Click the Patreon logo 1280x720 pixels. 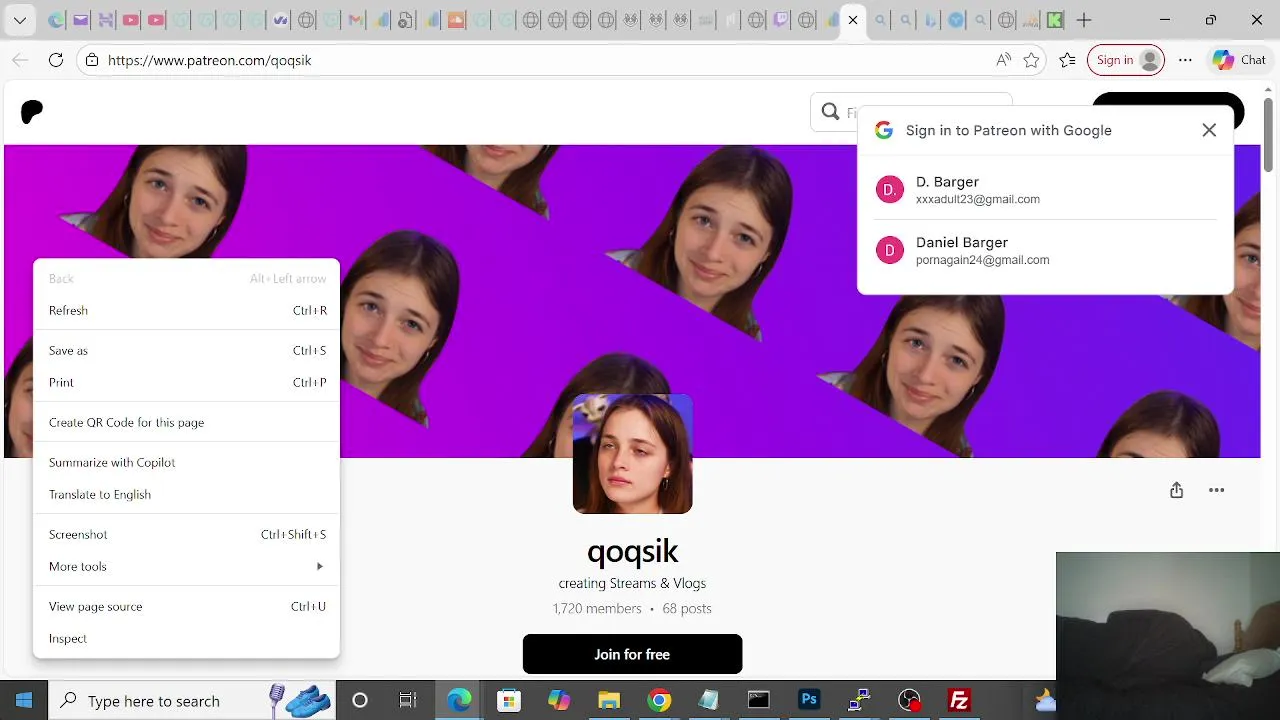click(x=32, y=112)
